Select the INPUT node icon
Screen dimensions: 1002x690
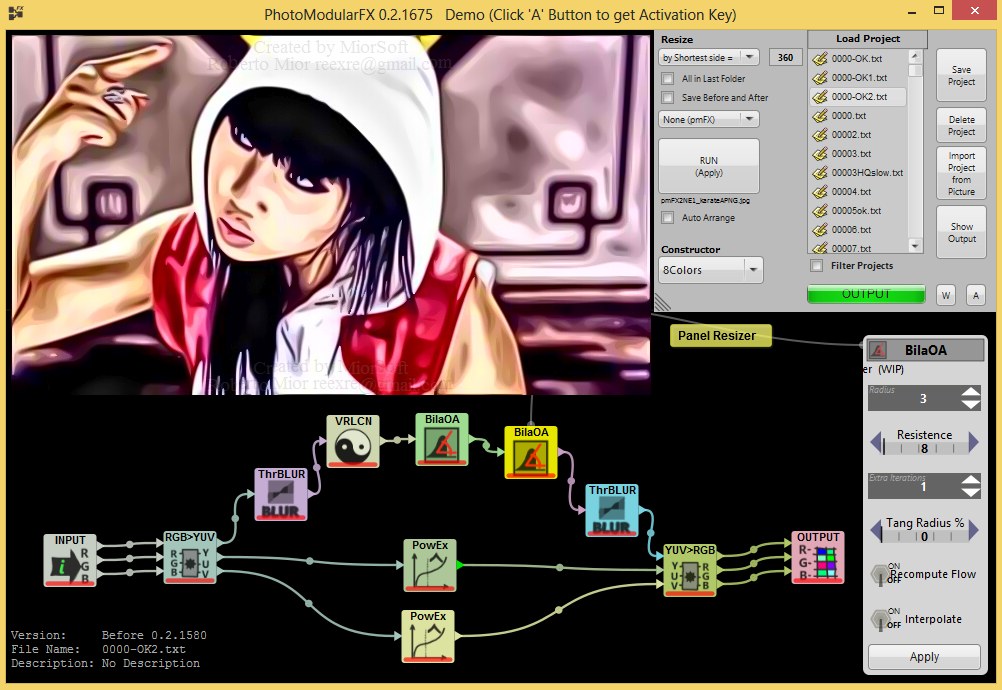coord(69,560)
